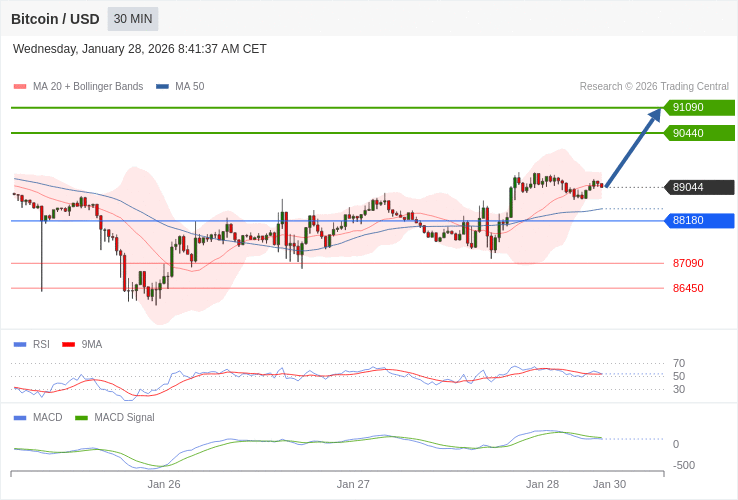This screenshot has width=738, height=500.
Task: Click the MA 20 + Bollinger Bands legend swatch
Action: [x=20, y=87]
